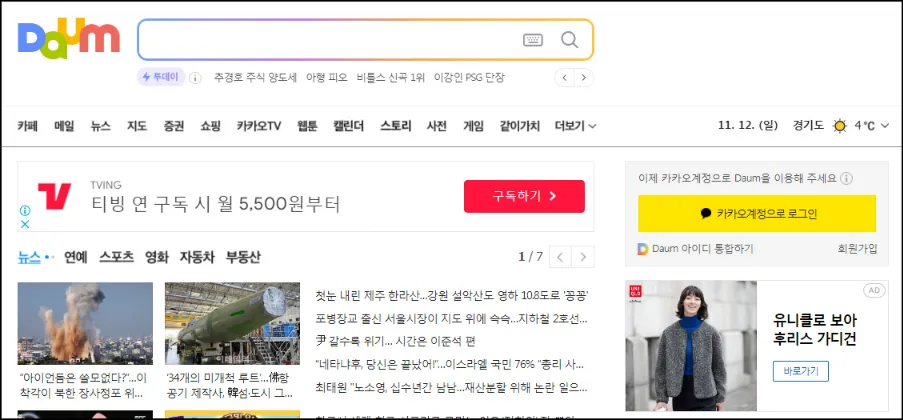
Task: Click the date text 11. 12. (일)
Action: 748,126
